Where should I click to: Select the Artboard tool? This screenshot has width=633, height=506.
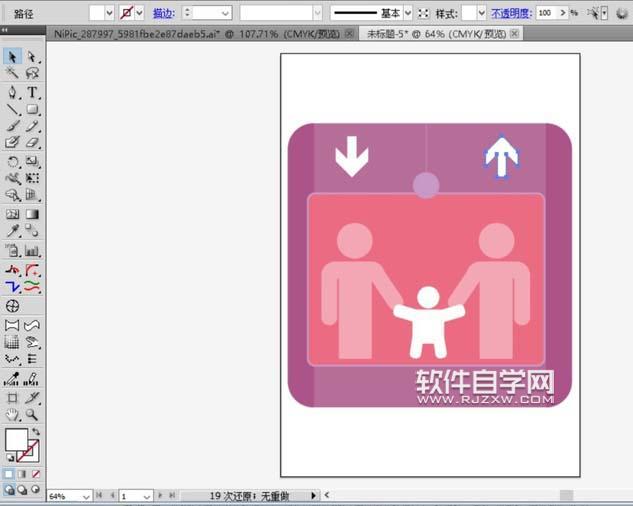(x=12, y=398)
